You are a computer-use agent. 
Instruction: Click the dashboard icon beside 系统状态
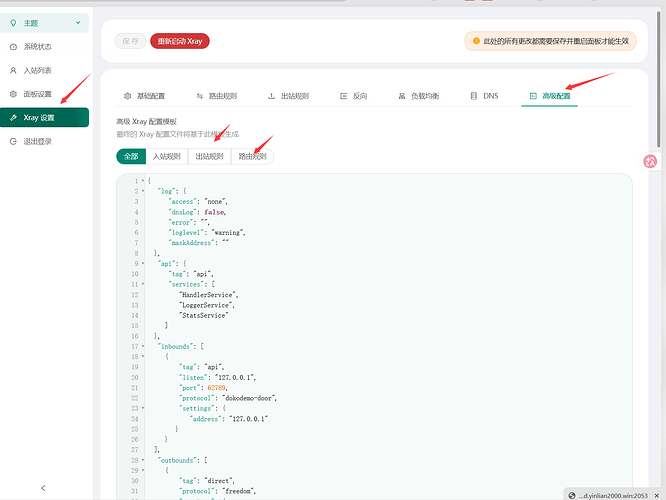(x=13, y=47)
